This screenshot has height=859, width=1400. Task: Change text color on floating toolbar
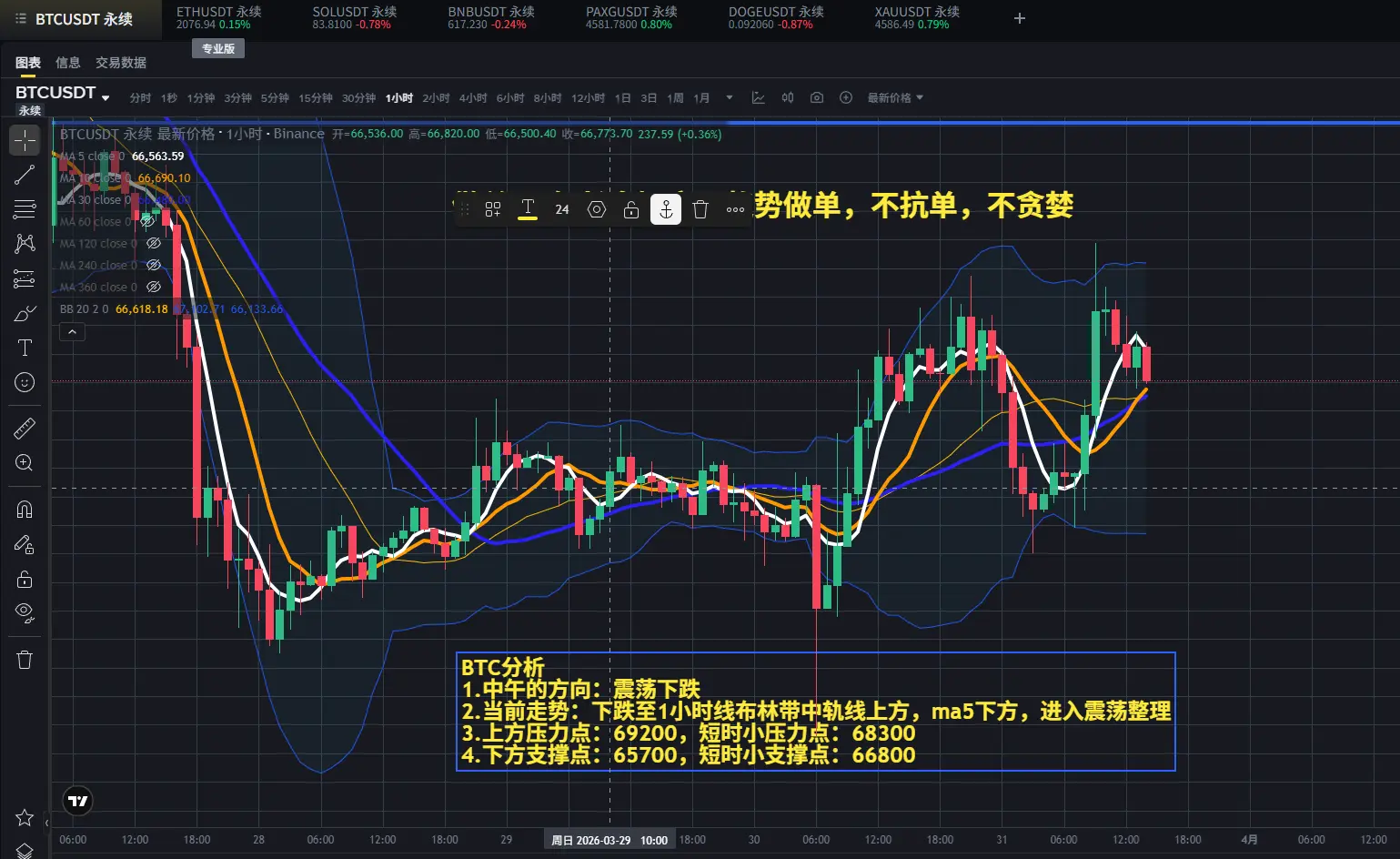click(528, 209)
